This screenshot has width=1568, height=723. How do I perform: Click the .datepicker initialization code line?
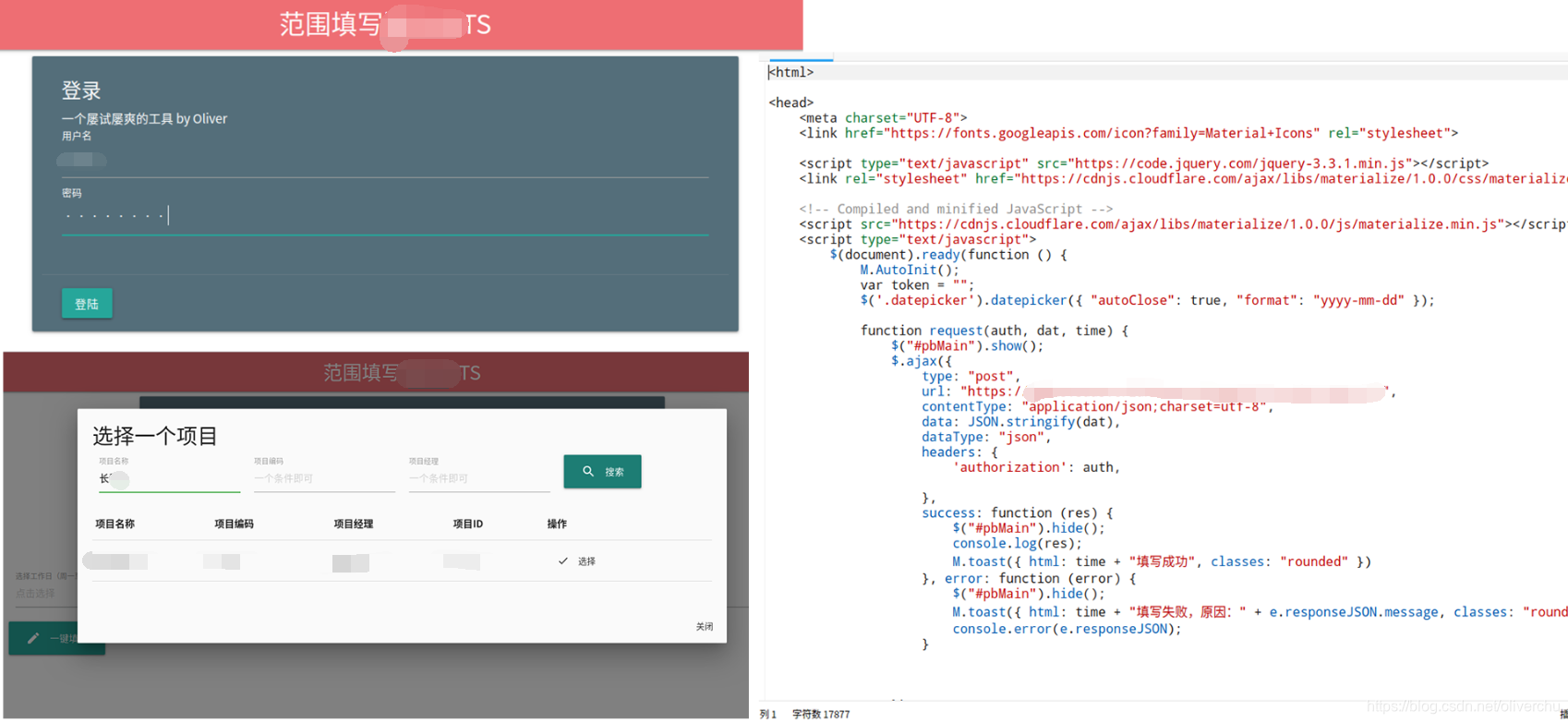click(1147, 300)
